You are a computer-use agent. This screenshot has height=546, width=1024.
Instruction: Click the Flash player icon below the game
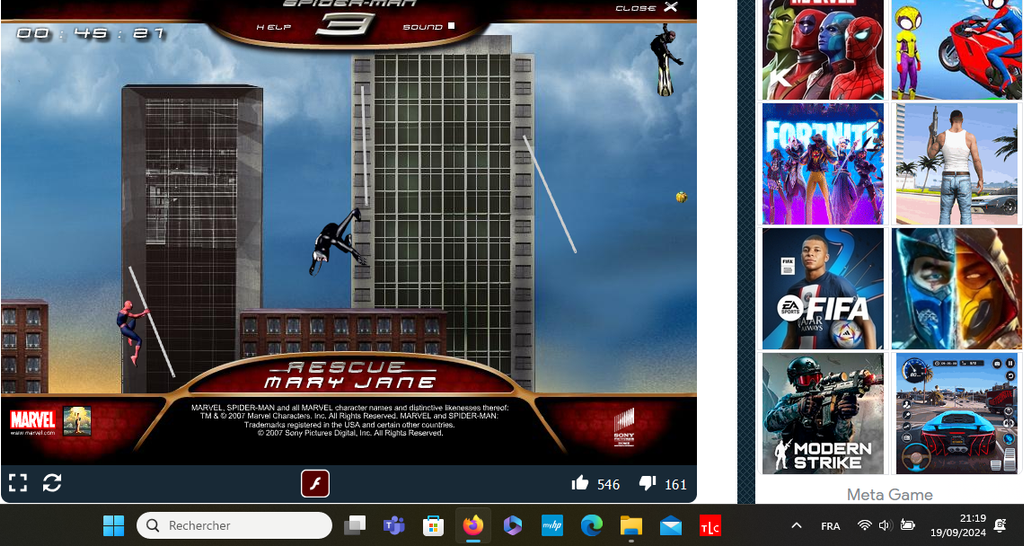click(315, 484)
